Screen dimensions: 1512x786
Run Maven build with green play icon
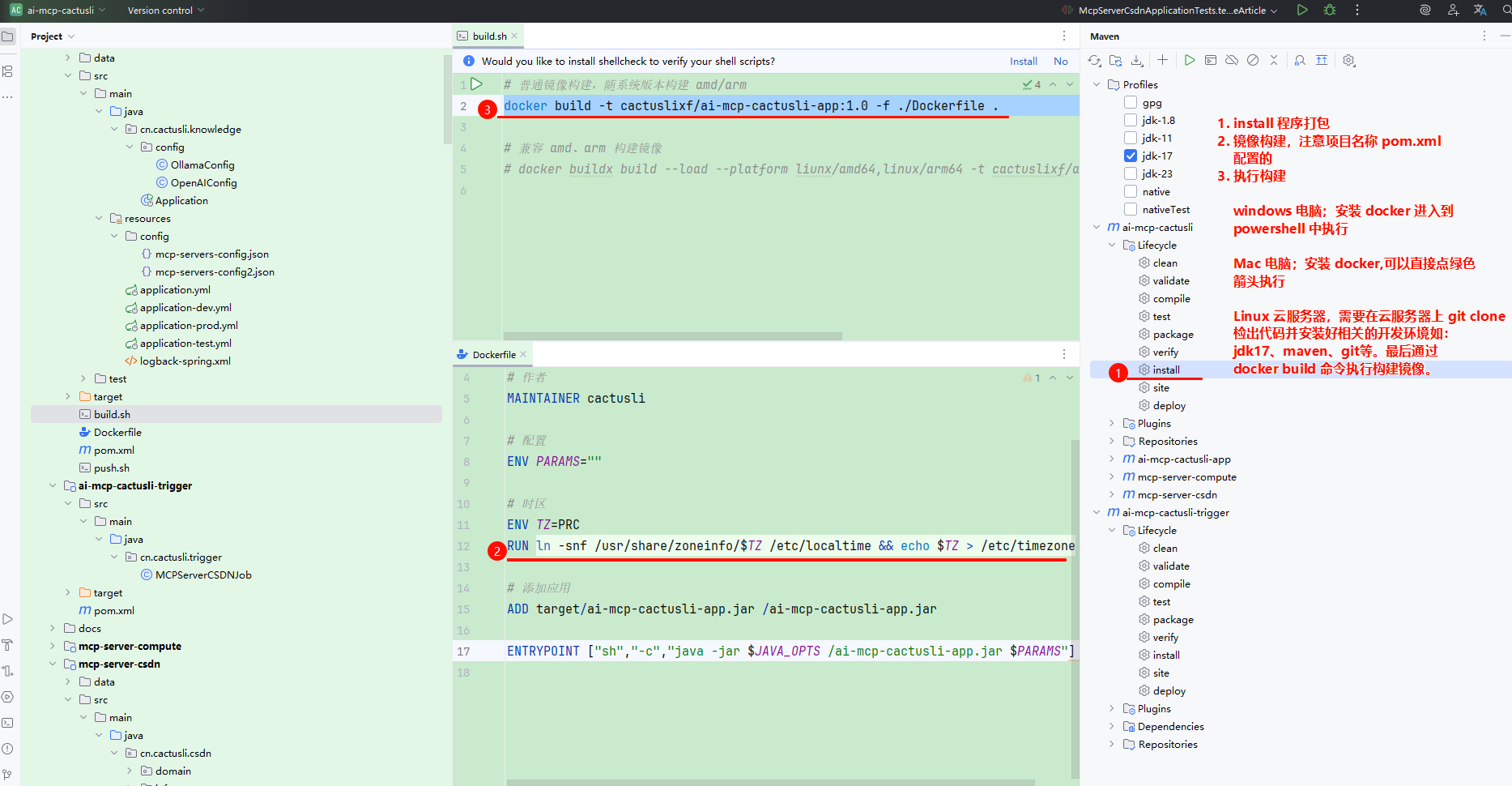click(1190, 60)
